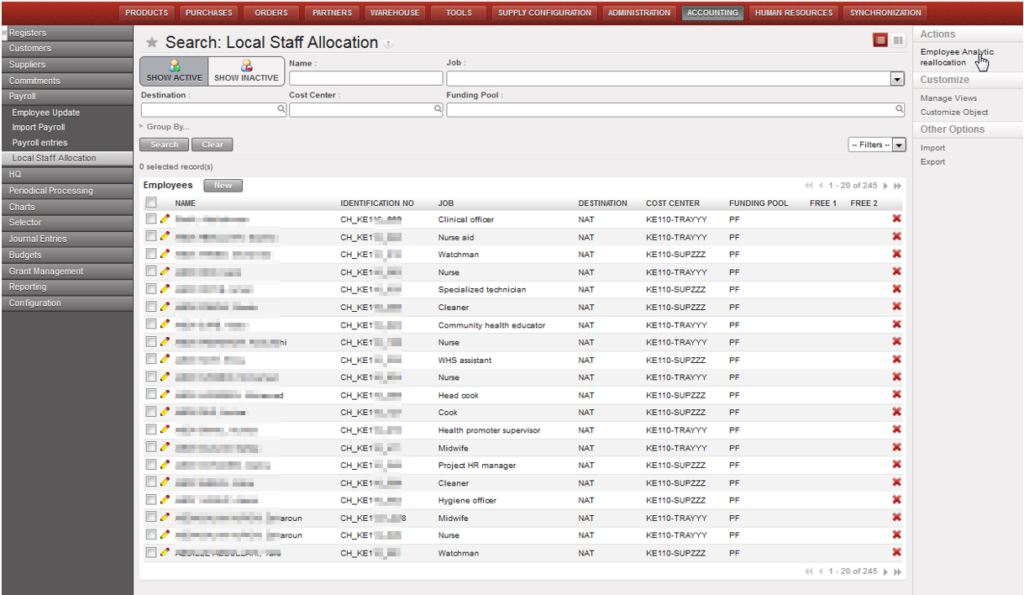Open Journal Entries in the sidebar

pyautogui.click(x=38, y=239)
